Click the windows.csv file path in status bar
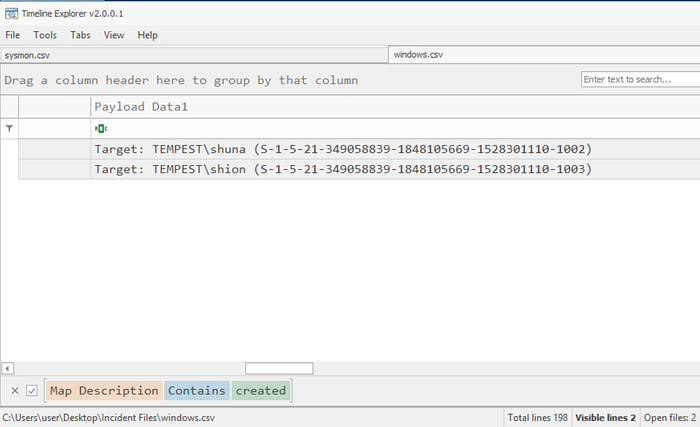Screen dimensions: 700x427 pyautogui.click(x=108, y=418)
